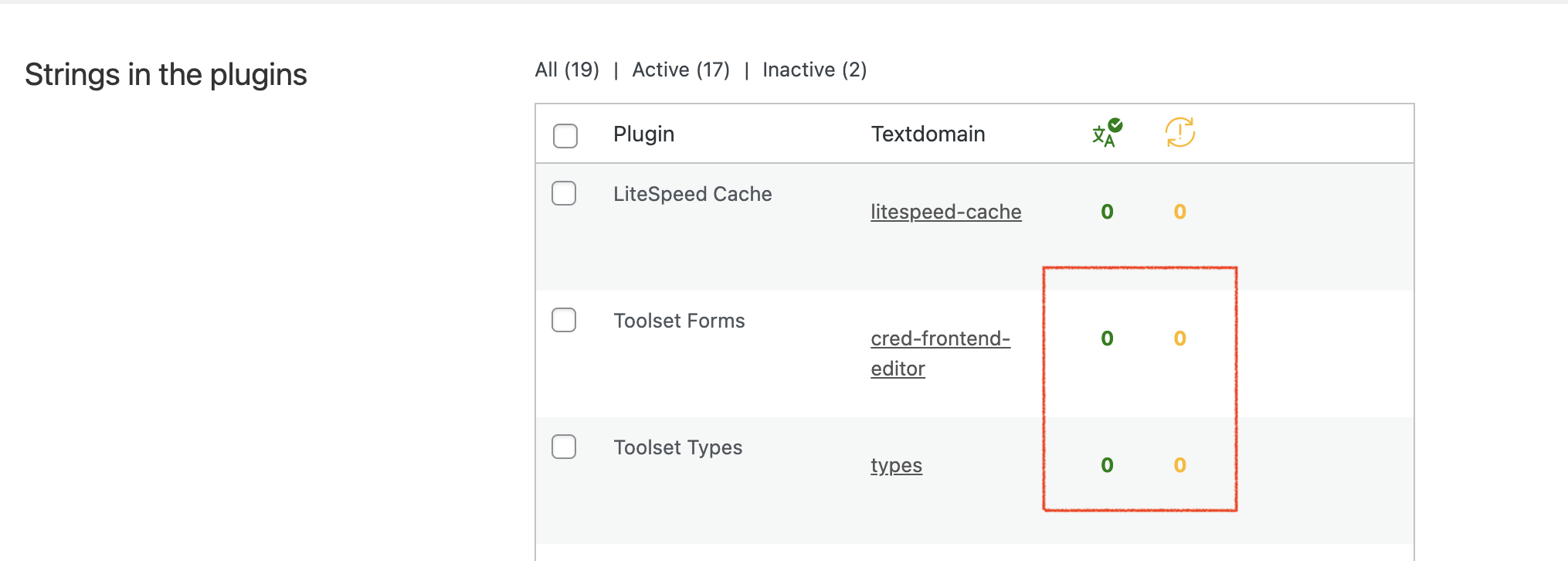Viewport: 1568px width, 561px height.
Task: Show All (19) plugins filter
Action: tap(567, 70)
